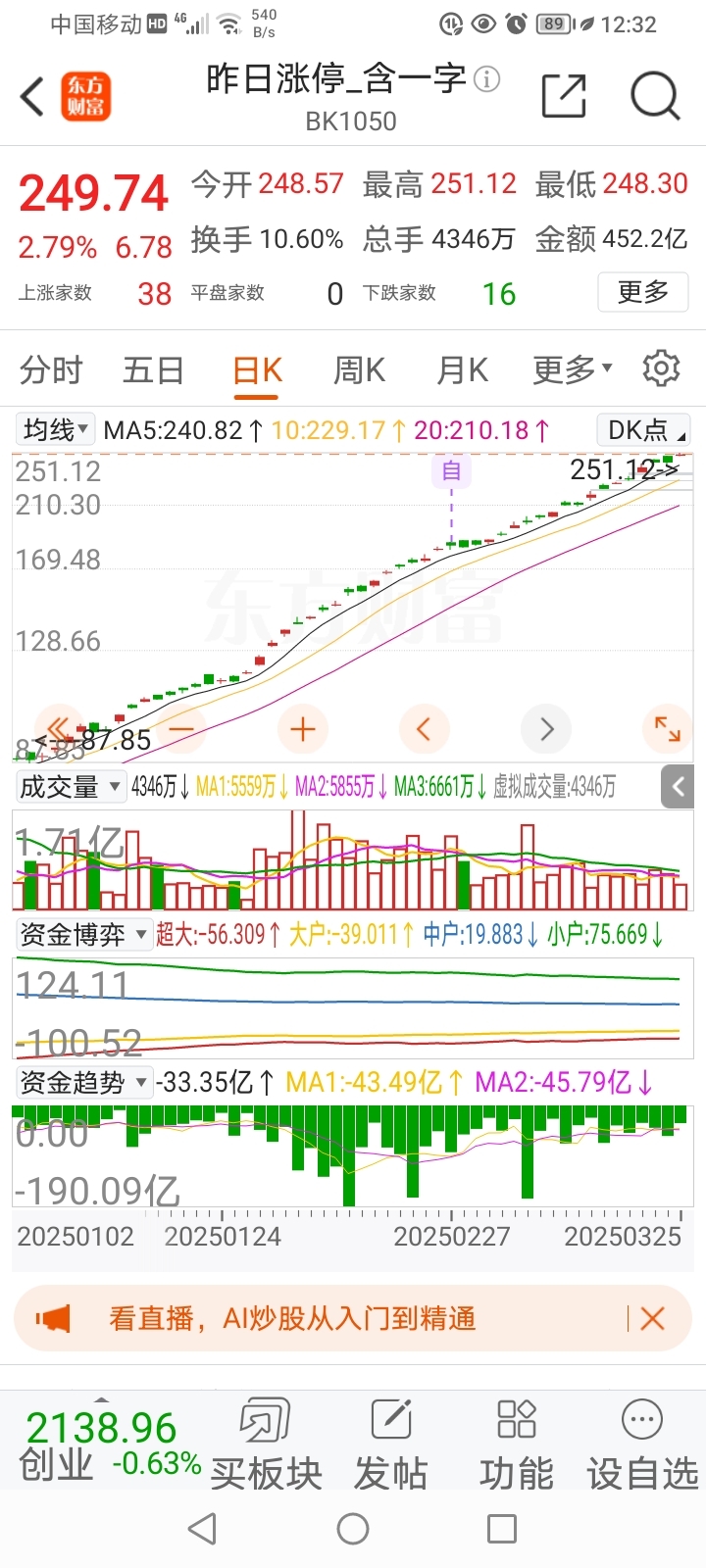Tap the share icon
This screenshot has height=1568, width=706.
pos(564,96)
